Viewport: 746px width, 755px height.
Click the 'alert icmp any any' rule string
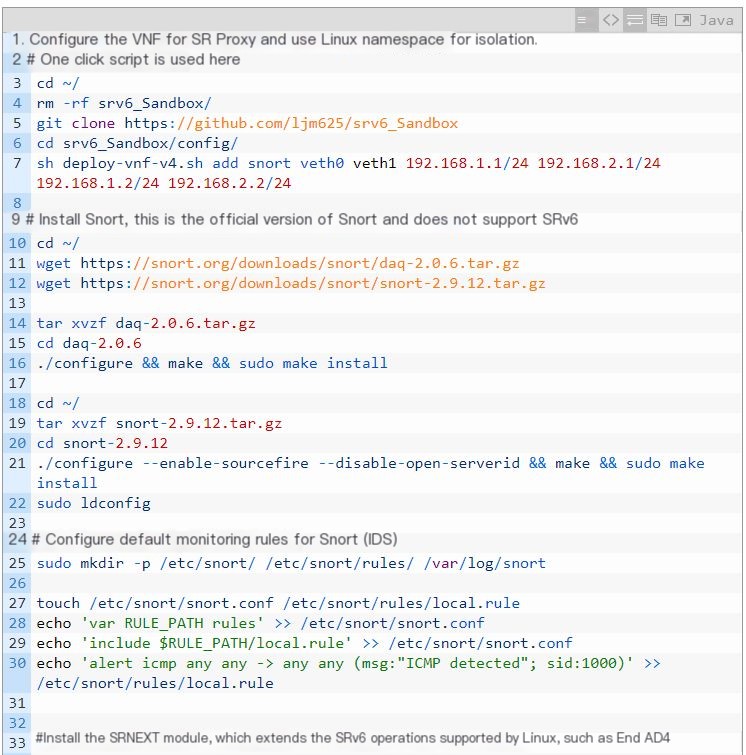point(357,663)
